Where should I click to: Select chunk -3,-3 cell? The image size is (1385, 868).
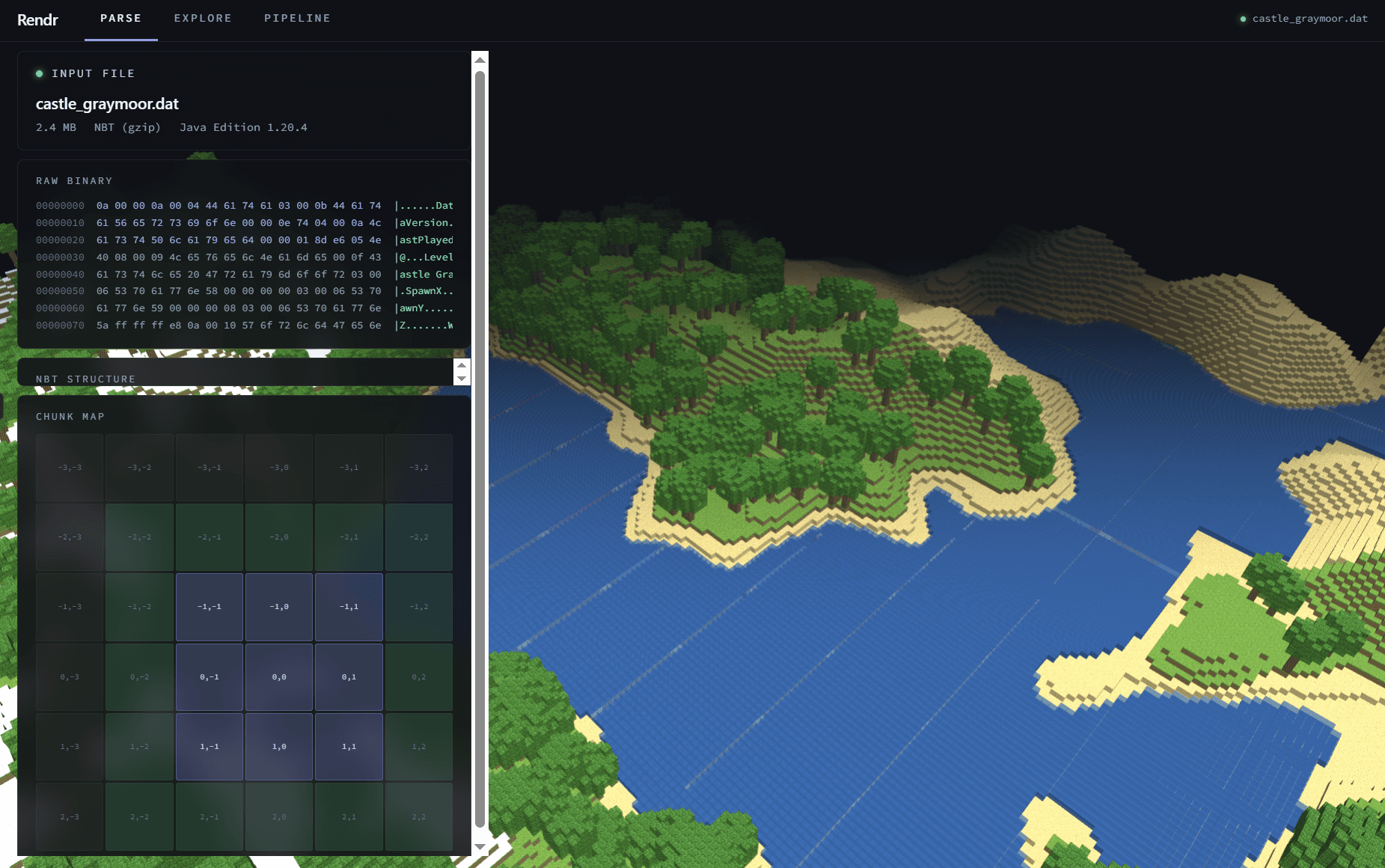[x=70, y=468]
